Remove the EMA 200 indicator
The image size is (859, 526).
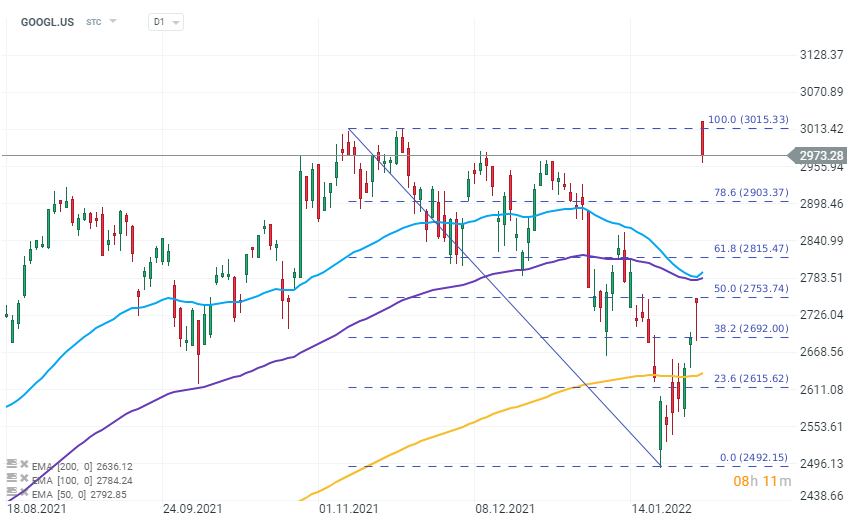pos(23,465)
